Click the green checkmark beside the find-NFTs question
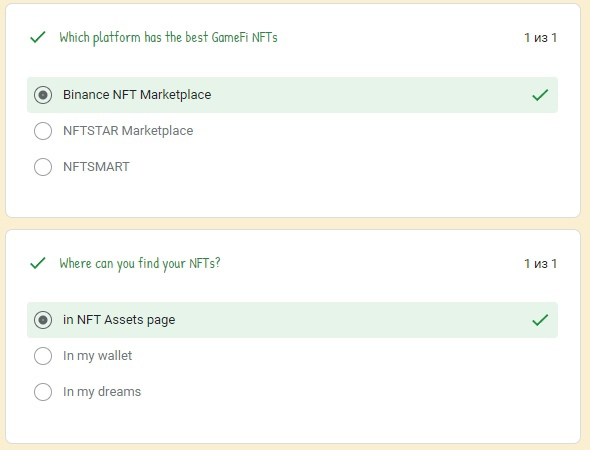 38,263
